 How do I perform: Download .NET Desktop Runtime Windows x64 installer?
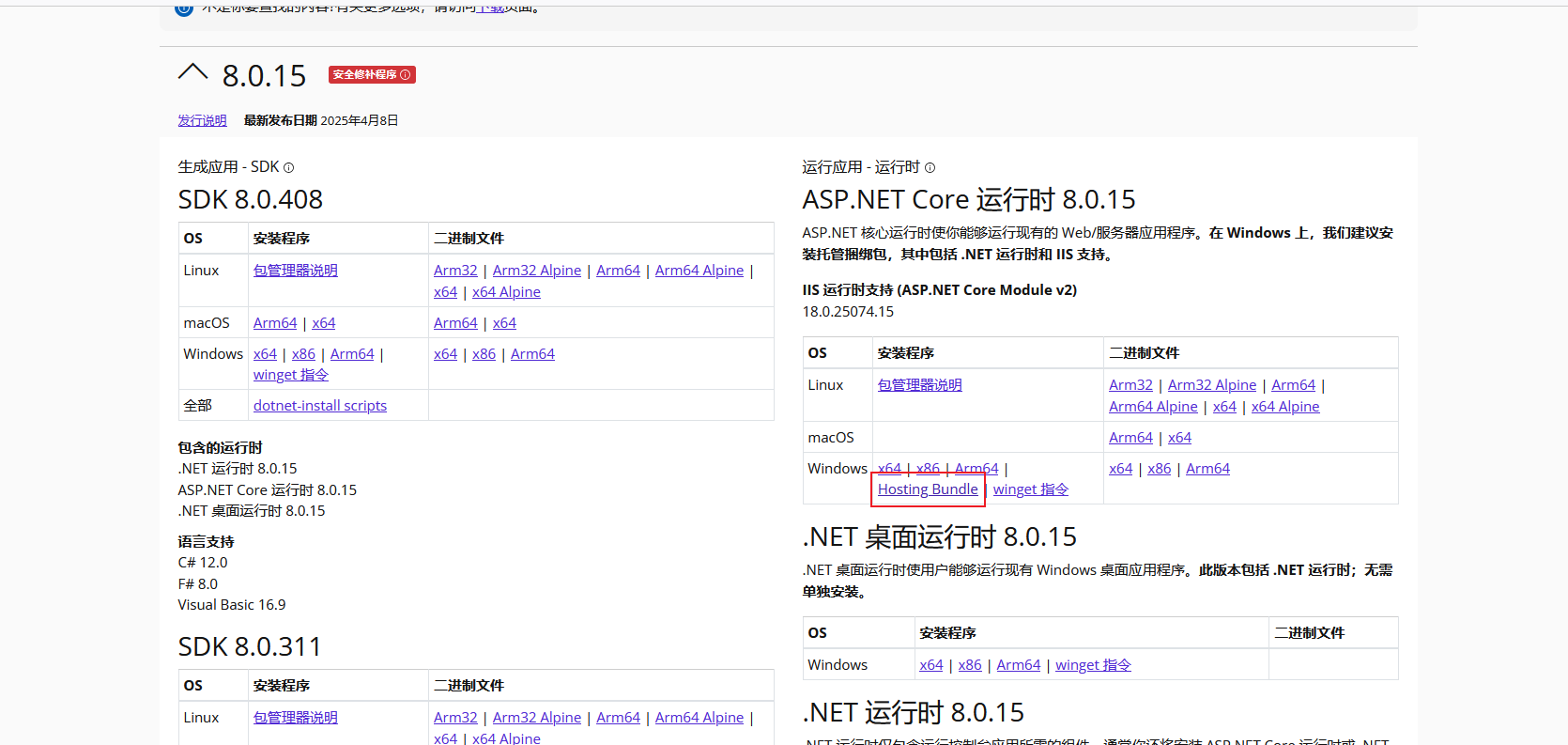930,665
